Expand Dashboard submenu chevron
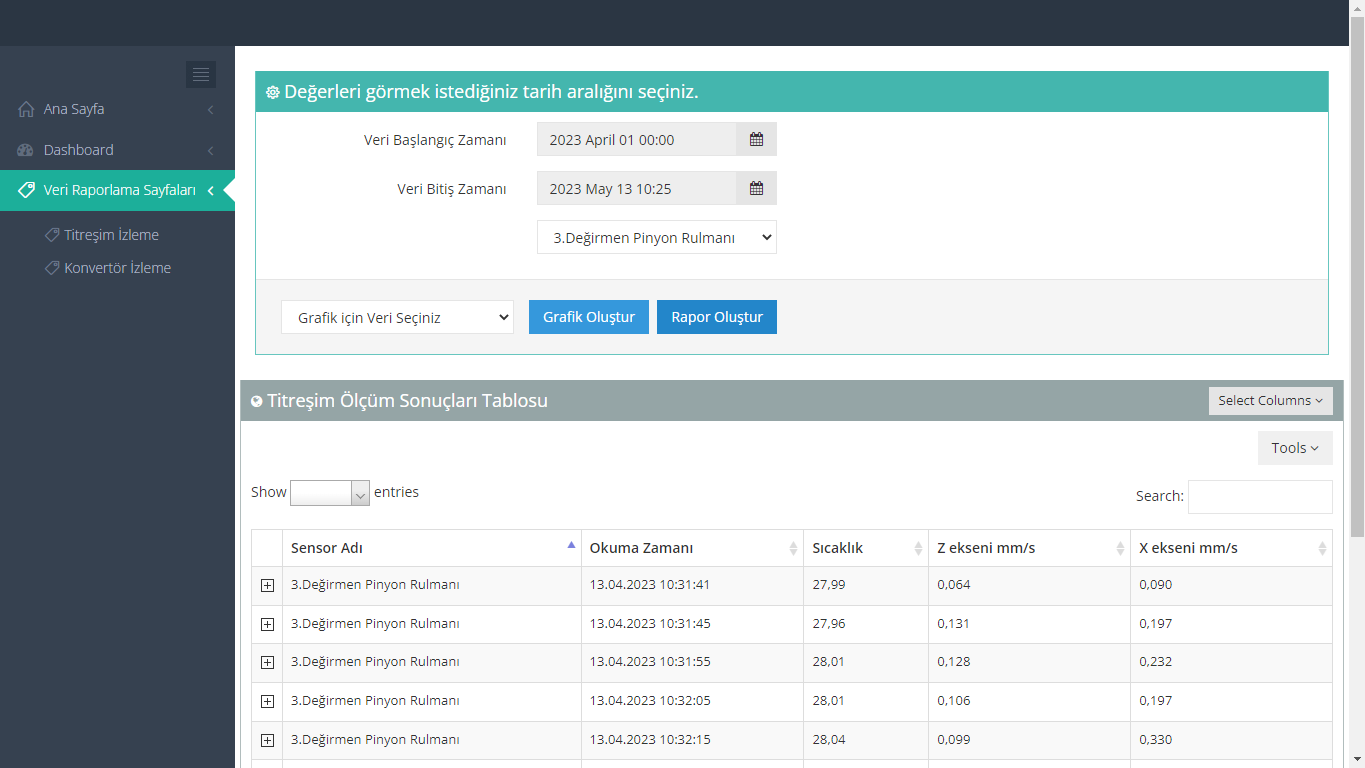This screenshot has height=768, width=1365. [x=210, y=151]
